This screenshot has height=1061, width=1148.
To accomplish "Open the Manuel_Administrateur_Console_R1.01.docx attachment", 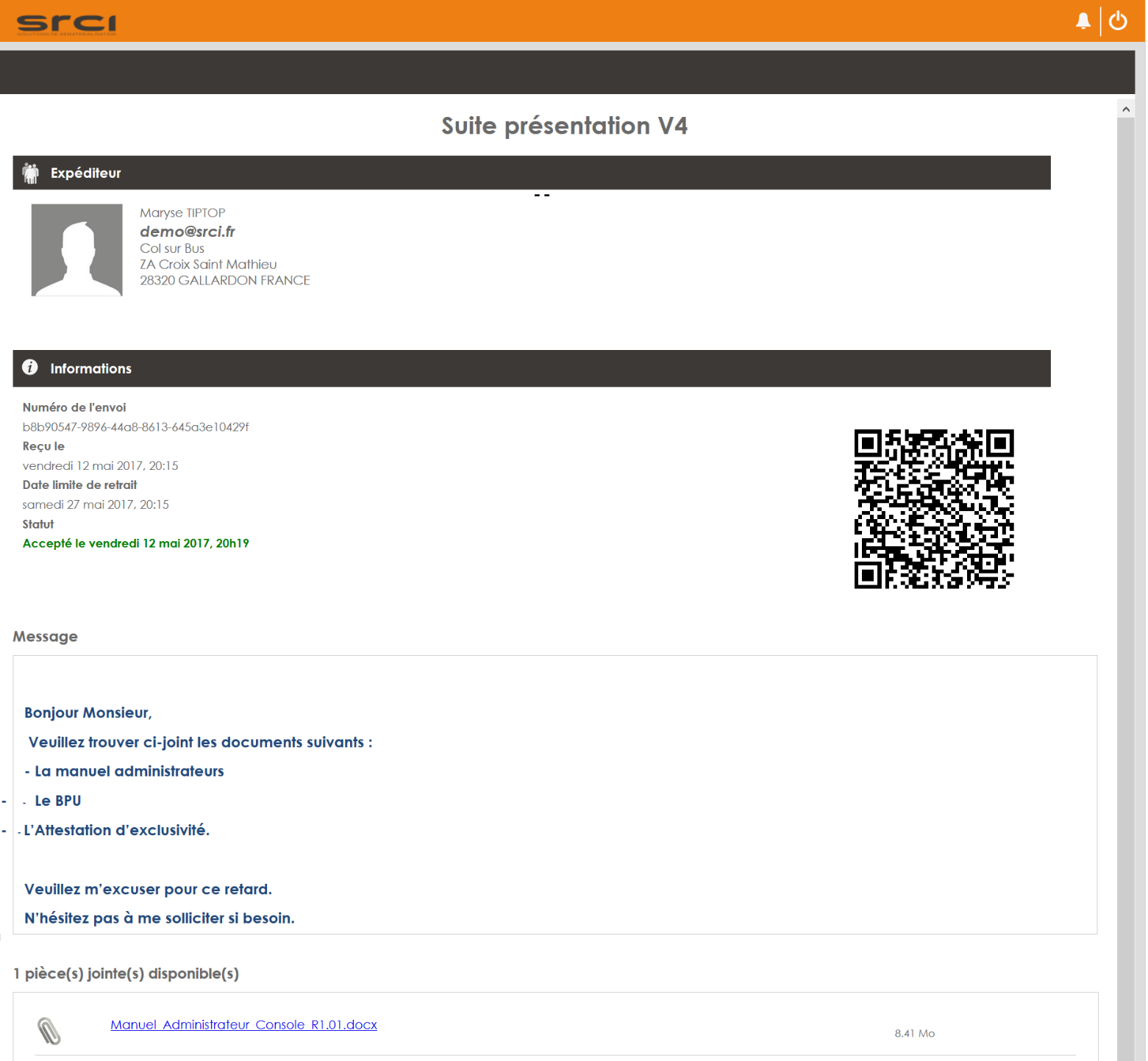I will coord(243,1024).
